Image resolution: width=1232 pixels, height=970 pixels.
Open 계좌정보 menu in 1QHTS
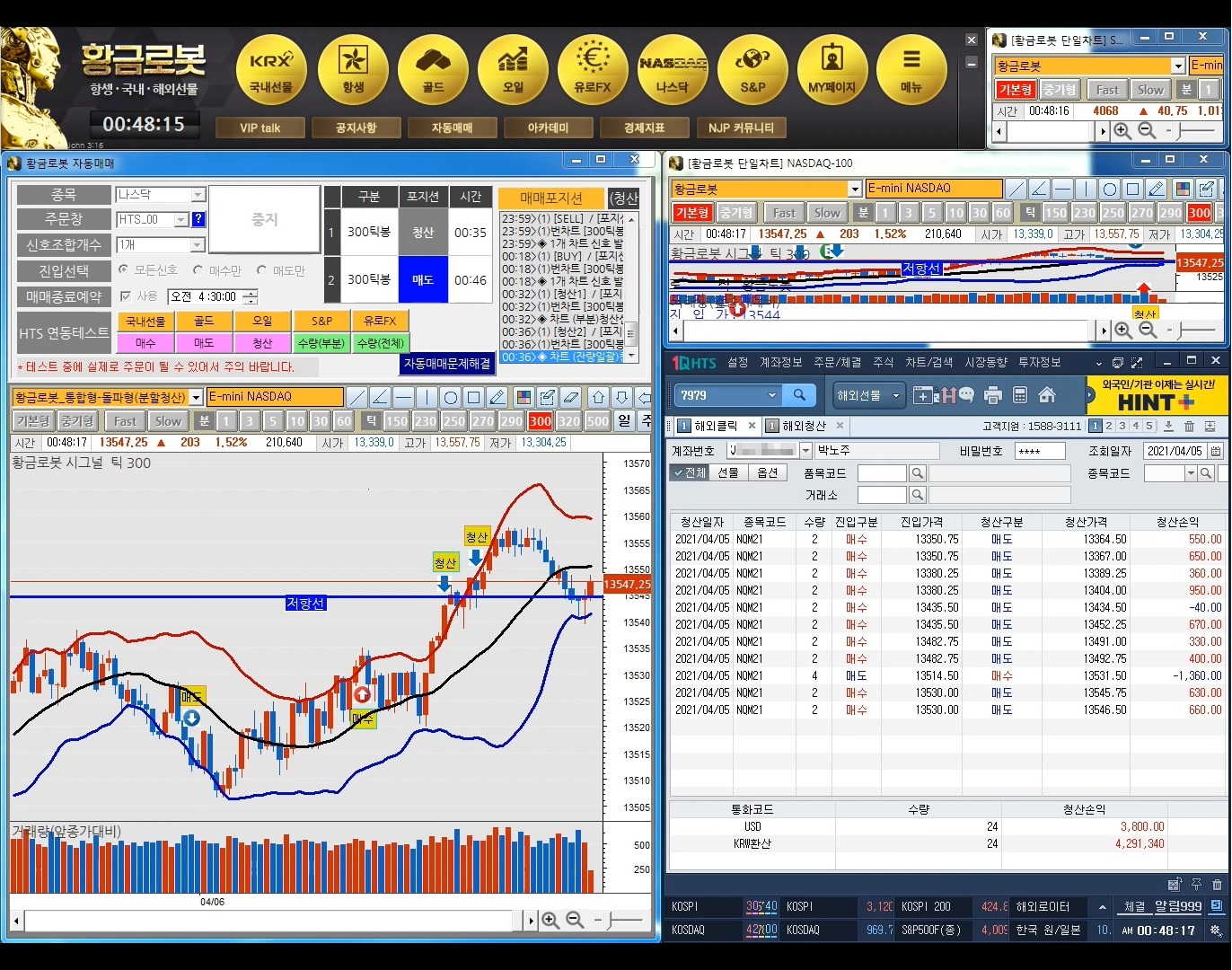tap(780, 362)
